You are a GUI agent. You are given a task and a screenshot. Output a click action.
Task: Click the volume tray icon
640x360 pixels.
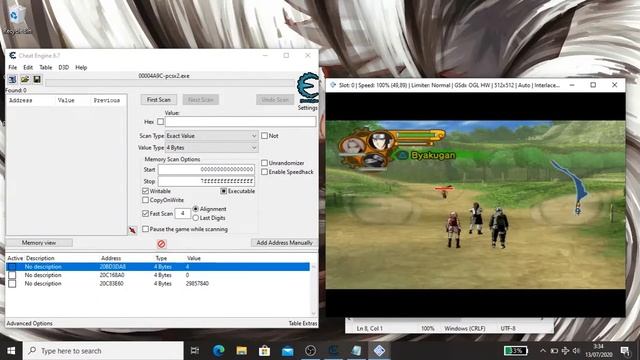[x=576, y=351]
